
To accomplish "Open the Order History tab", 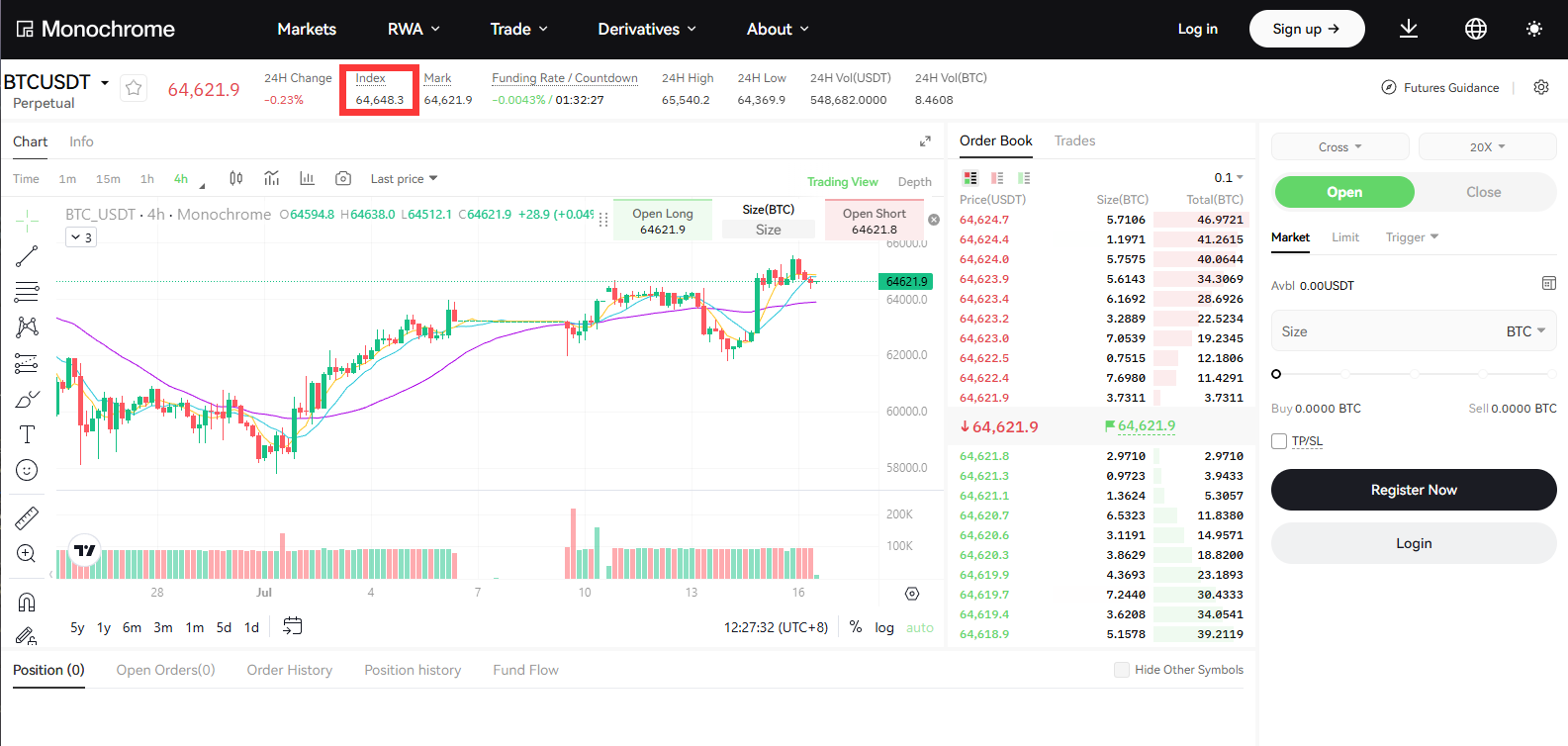I will (x=290, y=670).
